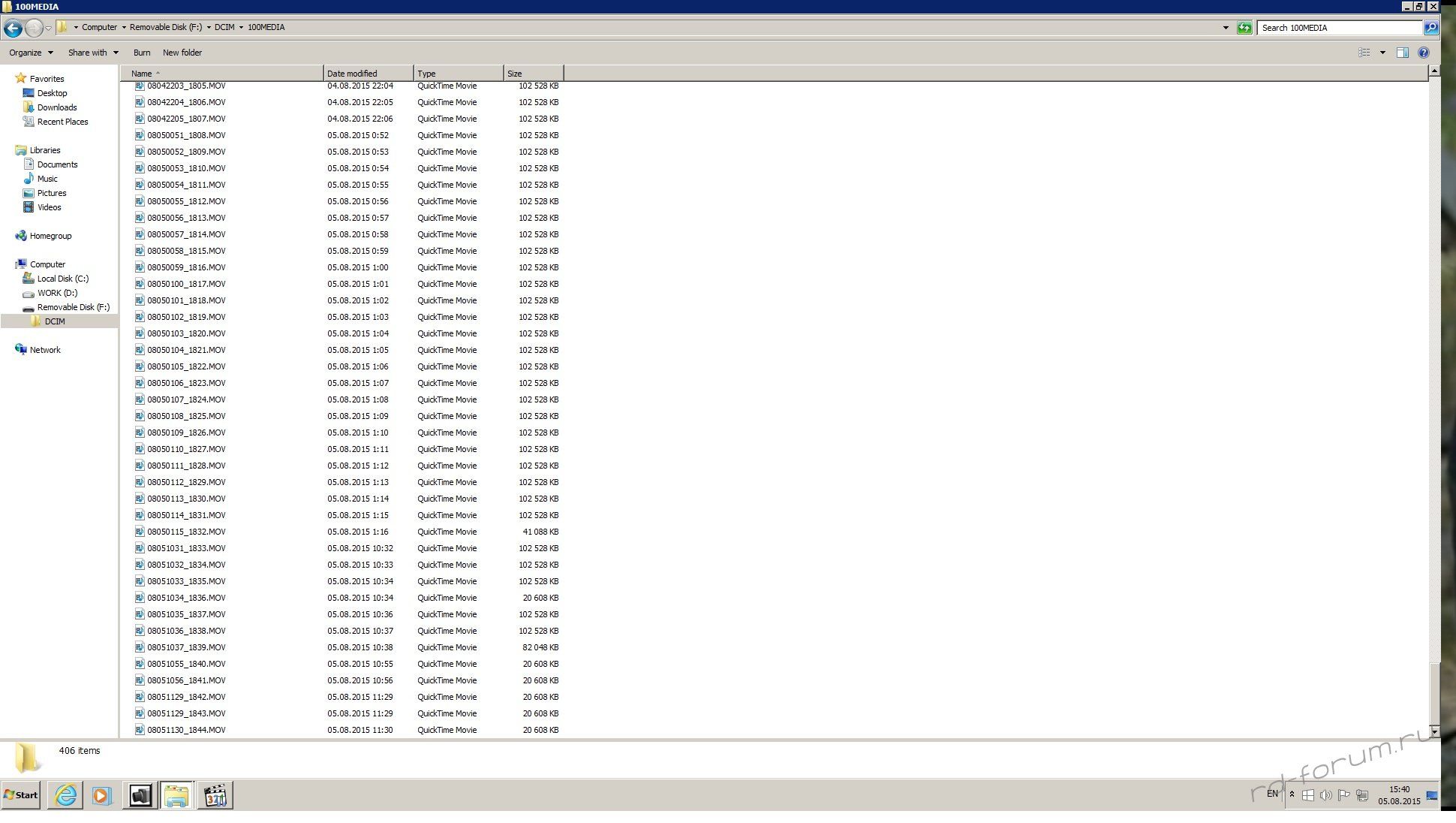Open Removable Disk (F:) in sidebar
The image size is (1456, 823).
point(66,307)
